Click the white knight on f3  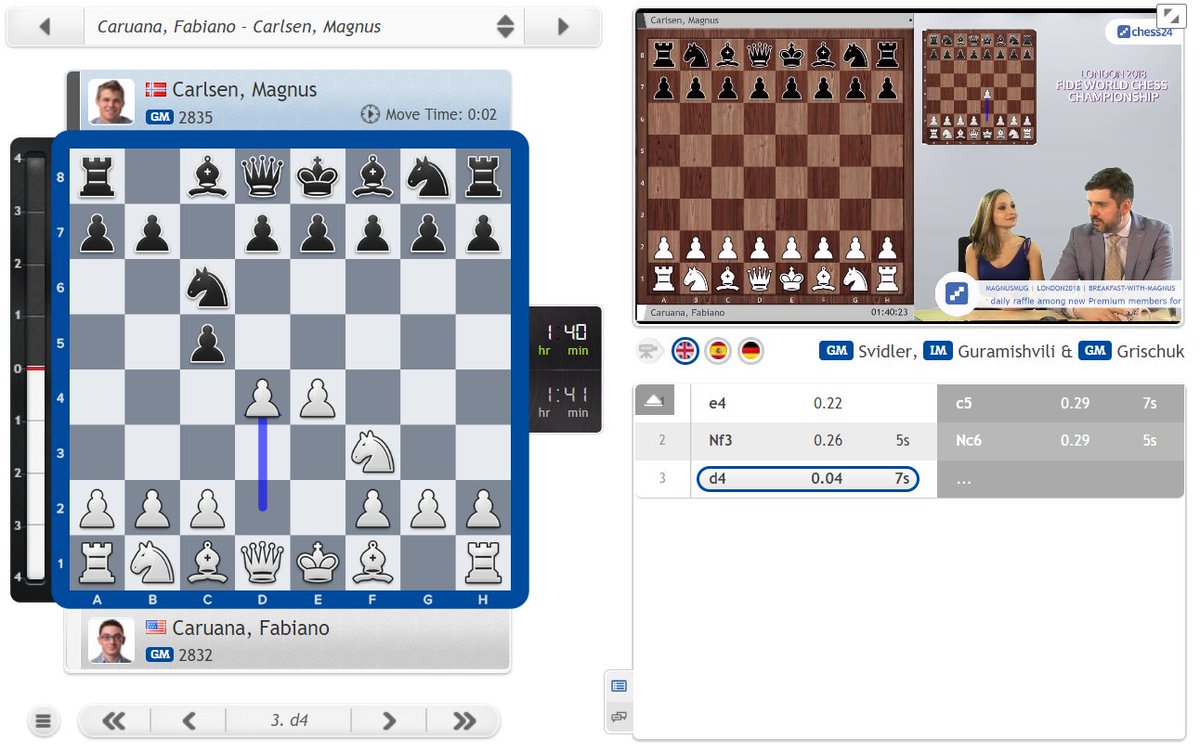[373, 452]
